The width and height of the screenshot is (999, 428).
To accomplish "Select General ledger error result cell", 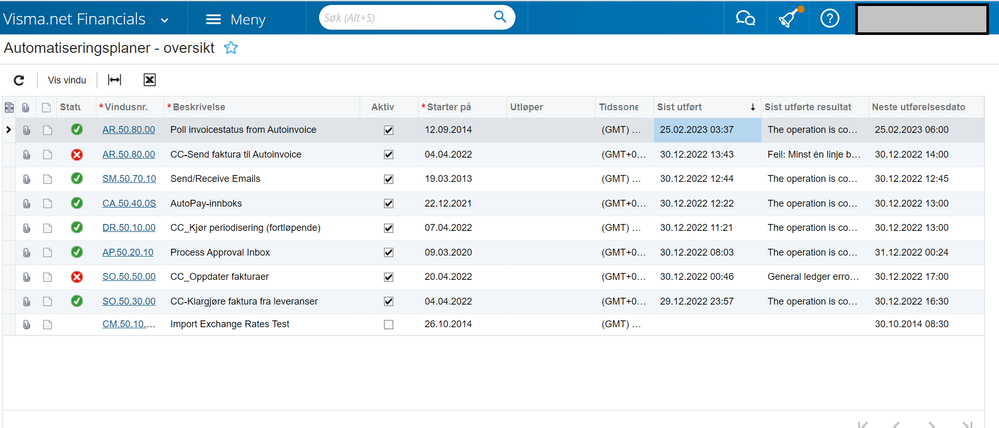I will [814, 276].
